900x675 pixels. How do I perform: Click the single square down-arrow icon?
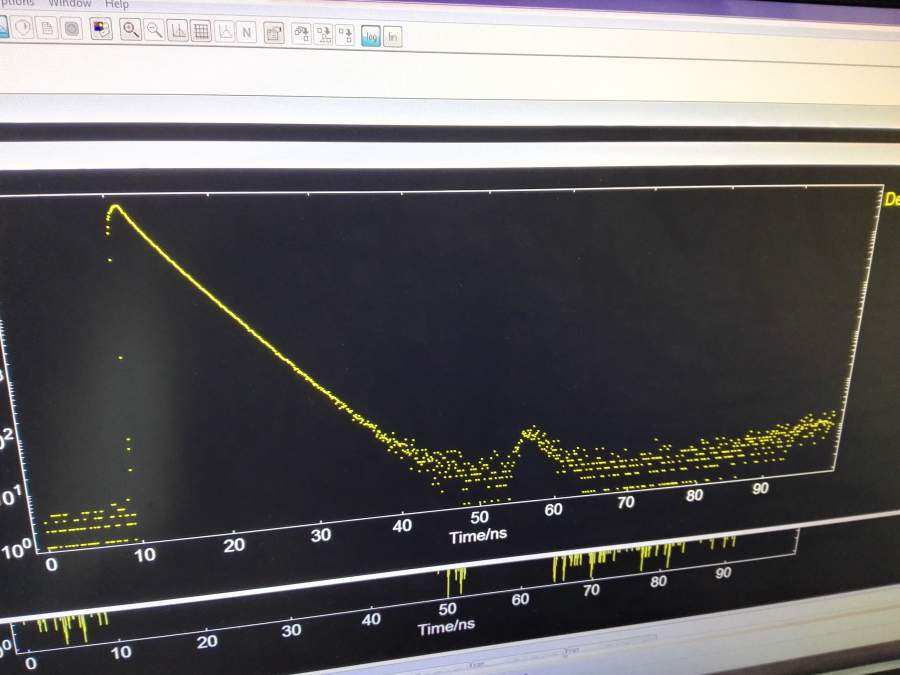[x=346, y=35]
